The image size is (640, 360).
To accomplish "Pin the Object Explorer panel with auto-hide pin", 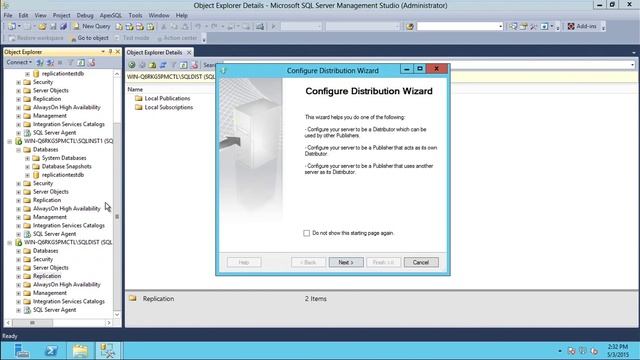I will pyautogui.click(x=110, y=52).
